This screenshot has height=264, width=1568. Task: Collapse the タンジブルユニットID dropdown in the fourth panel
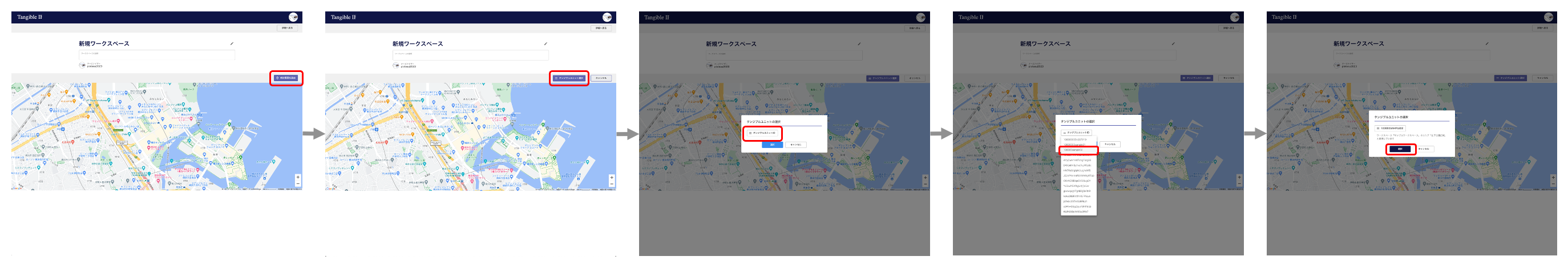click(x=1077, y=133)
